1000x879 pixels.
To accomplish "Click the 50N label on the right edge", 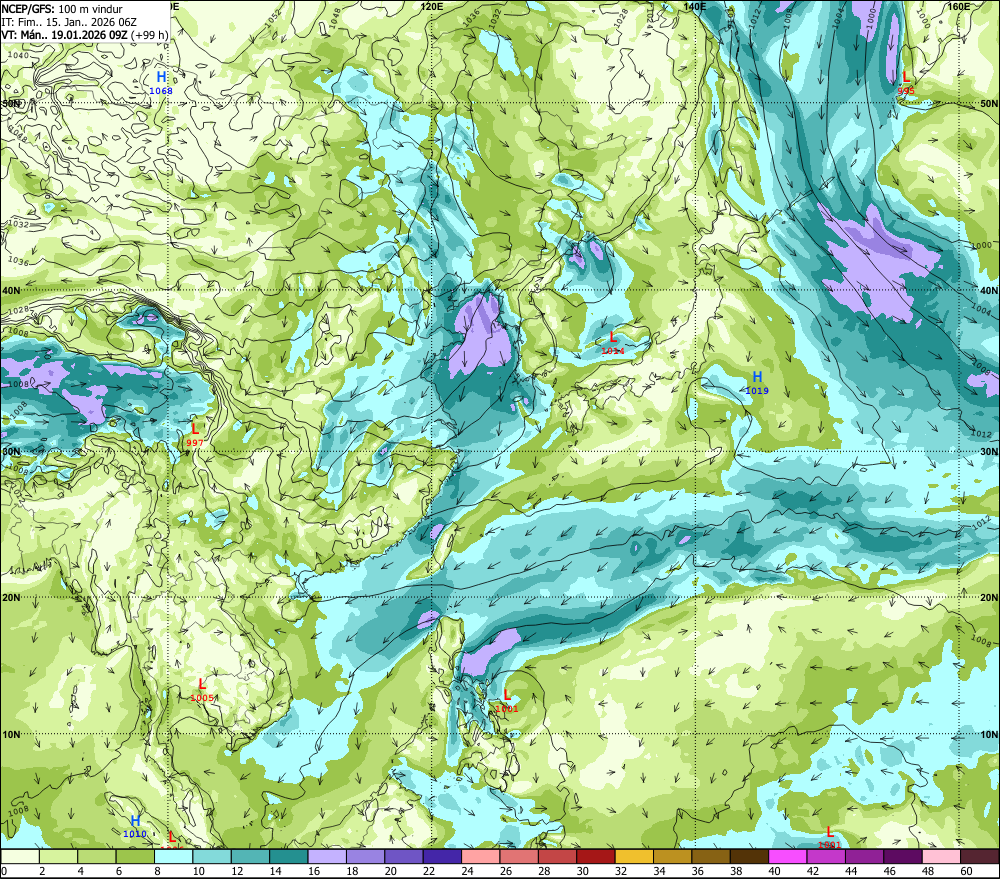I will (989, 103).
